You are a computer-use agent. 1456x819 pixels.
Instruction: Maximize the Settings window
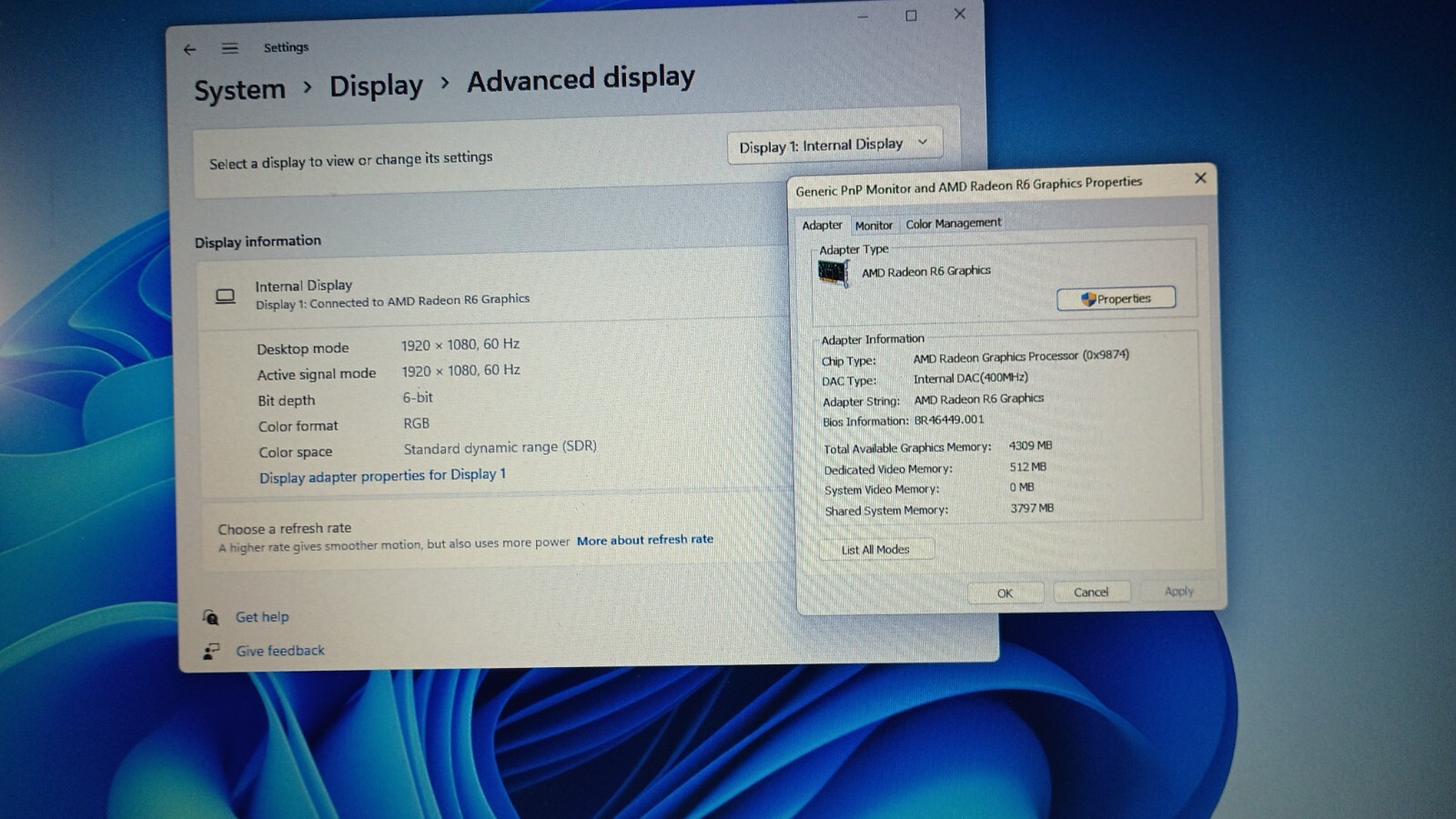tap(911, 15)
